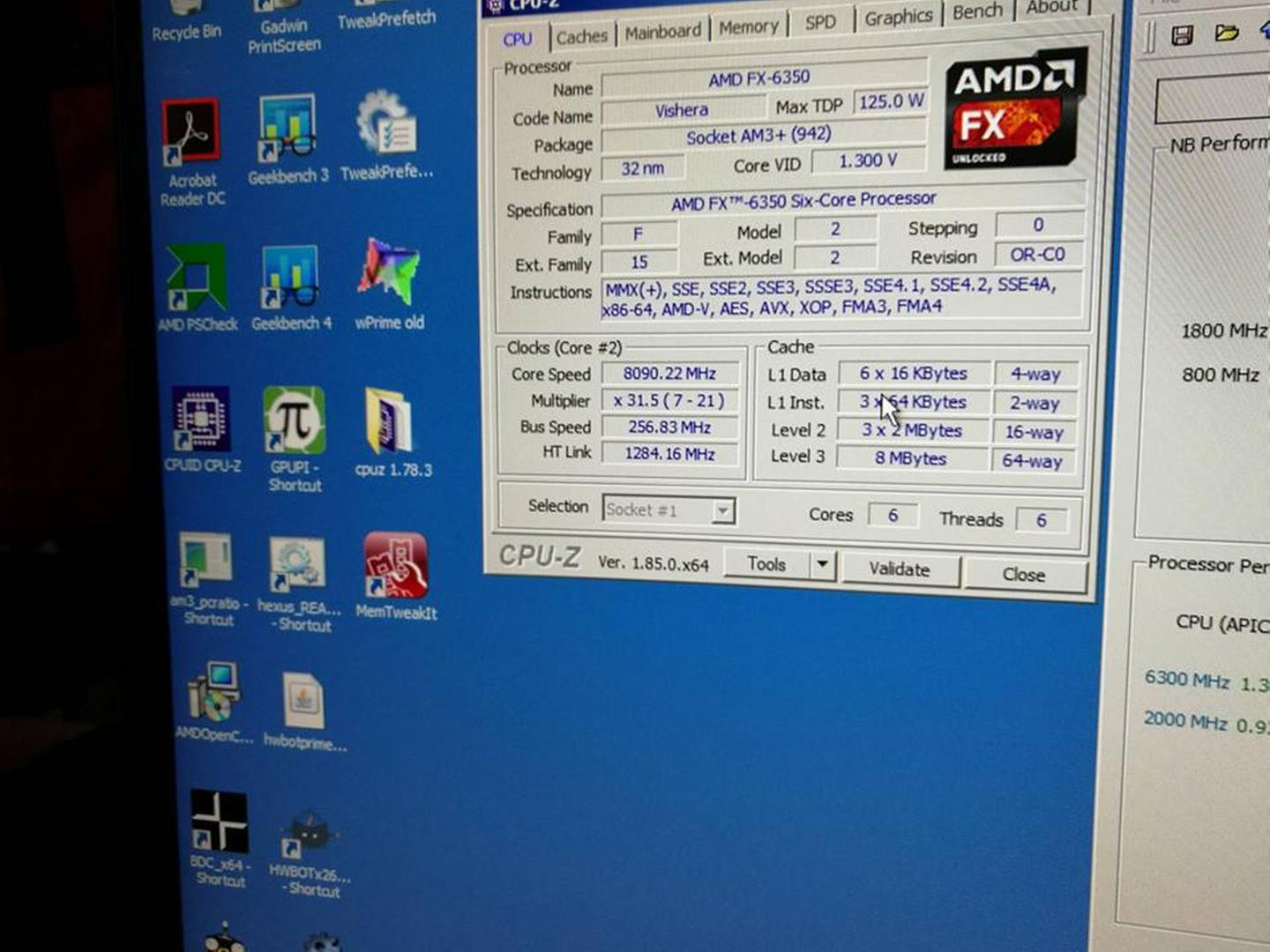1270x952 pixels.
Task: Open hwbotprime... file icon
Action: [x=305, y=711]
